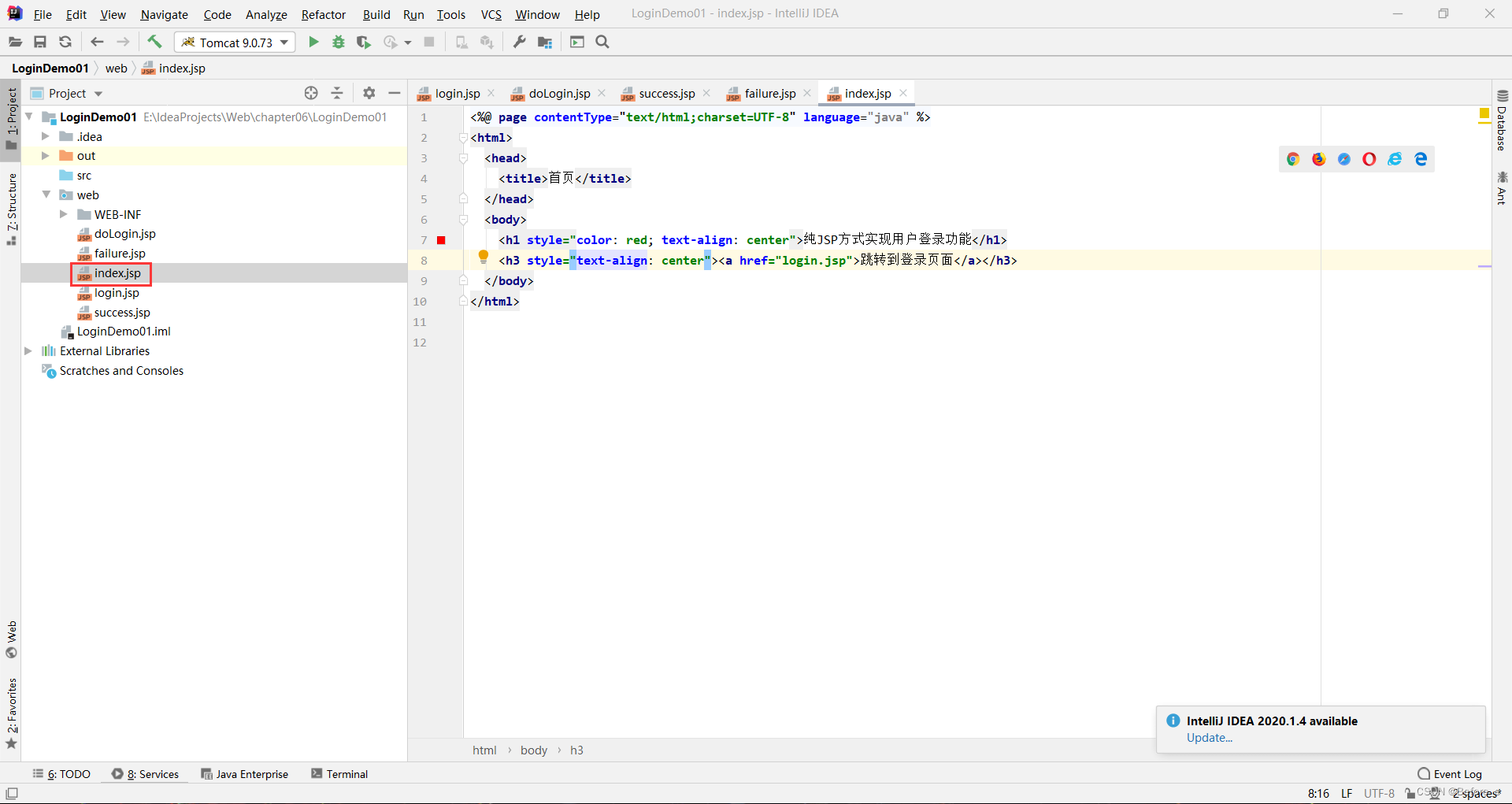Click the Locate target crosshair icon in Project panel
Viewport: 1512px width, 804px height.
(311, 93)
